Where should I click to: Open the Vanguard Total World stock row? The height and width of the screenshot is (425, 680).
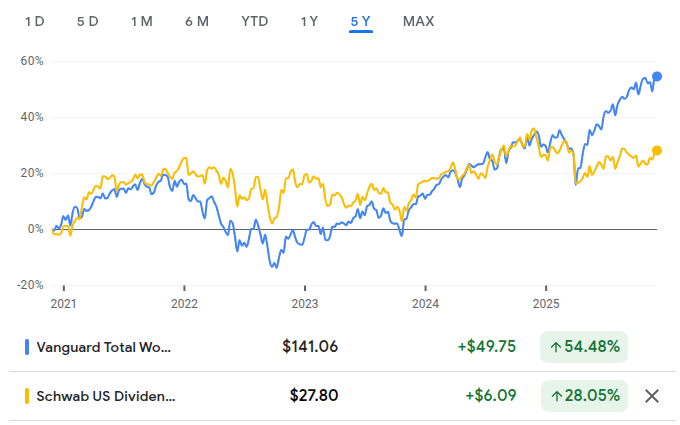[343, 347]
